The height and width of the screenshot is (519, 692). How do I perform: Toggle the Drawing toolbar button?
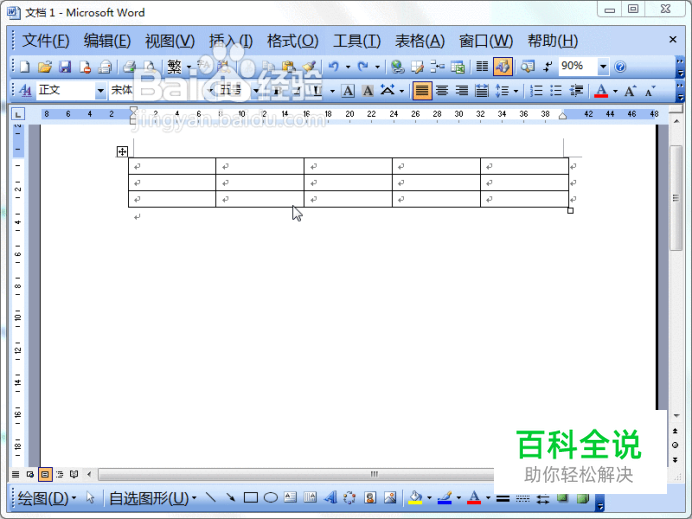[x=503, y=67]
